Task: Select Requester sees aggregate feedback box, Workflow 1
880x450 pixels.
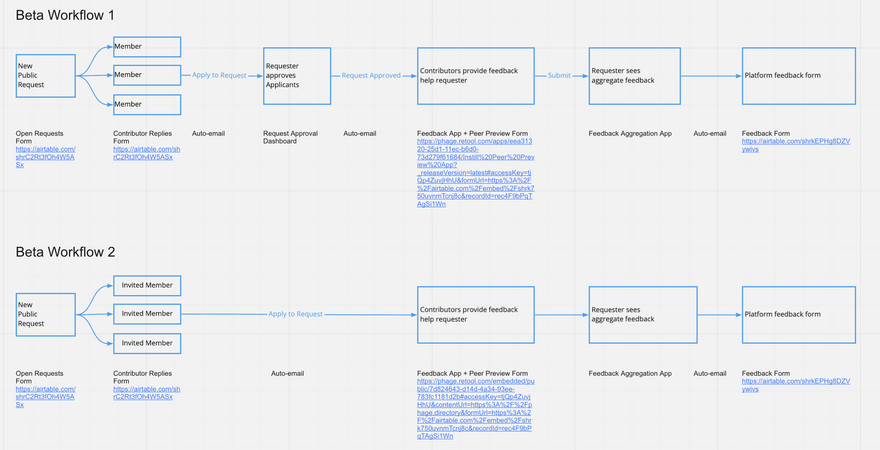Action: point(634,76)
